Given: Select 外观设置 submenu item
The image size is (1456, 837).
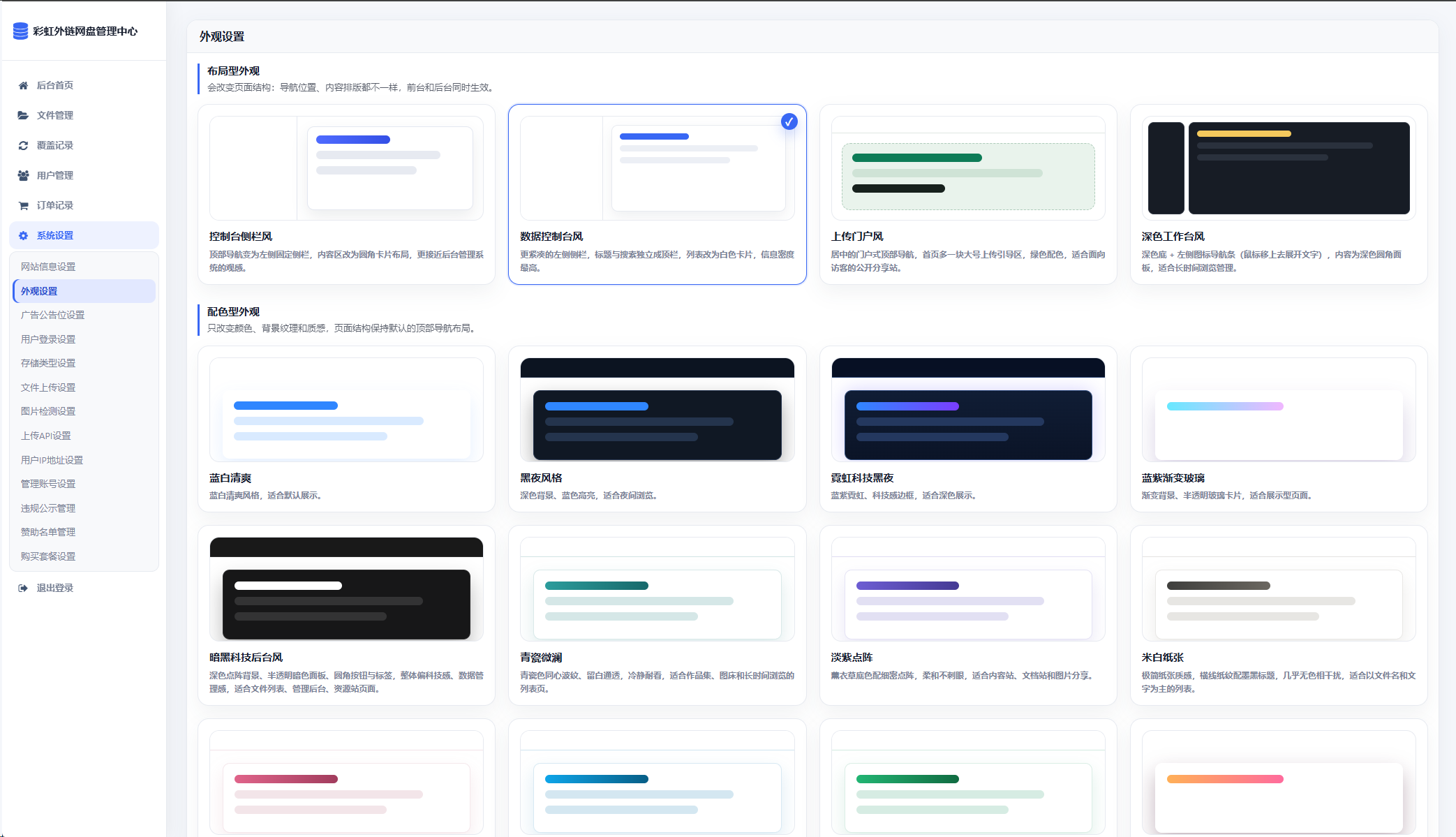Looking at the screenshot, I should pyautogui.click(x=84, y=291).
